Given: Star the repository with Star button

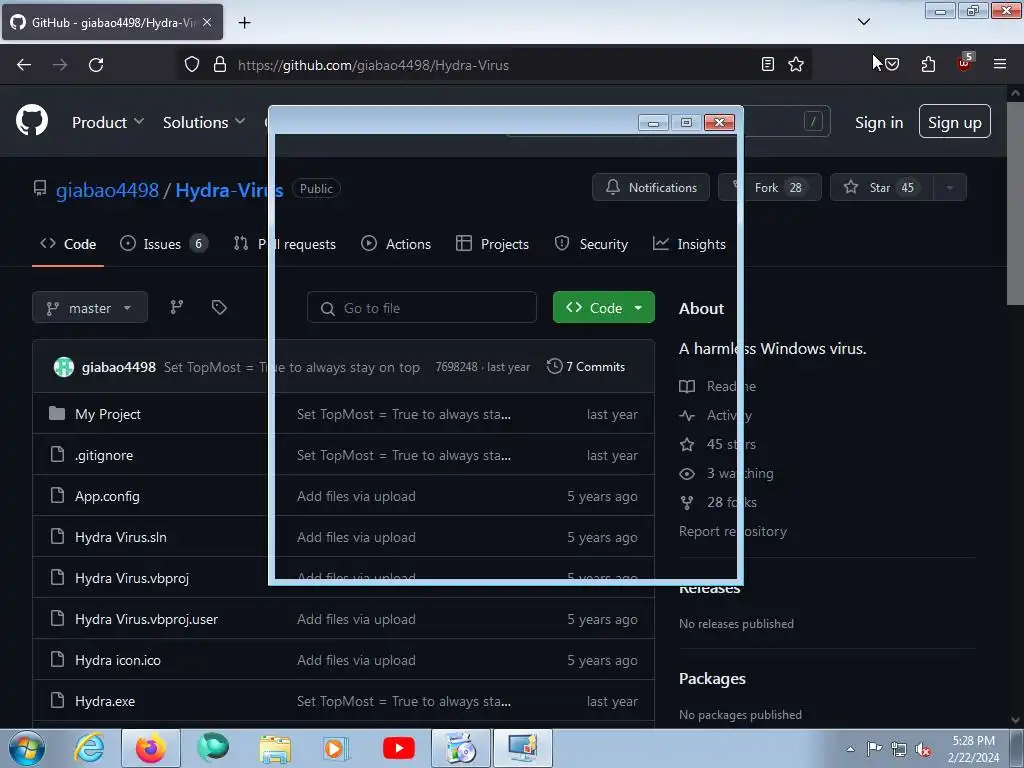Looking at the screenshot, I should (882, 187).
